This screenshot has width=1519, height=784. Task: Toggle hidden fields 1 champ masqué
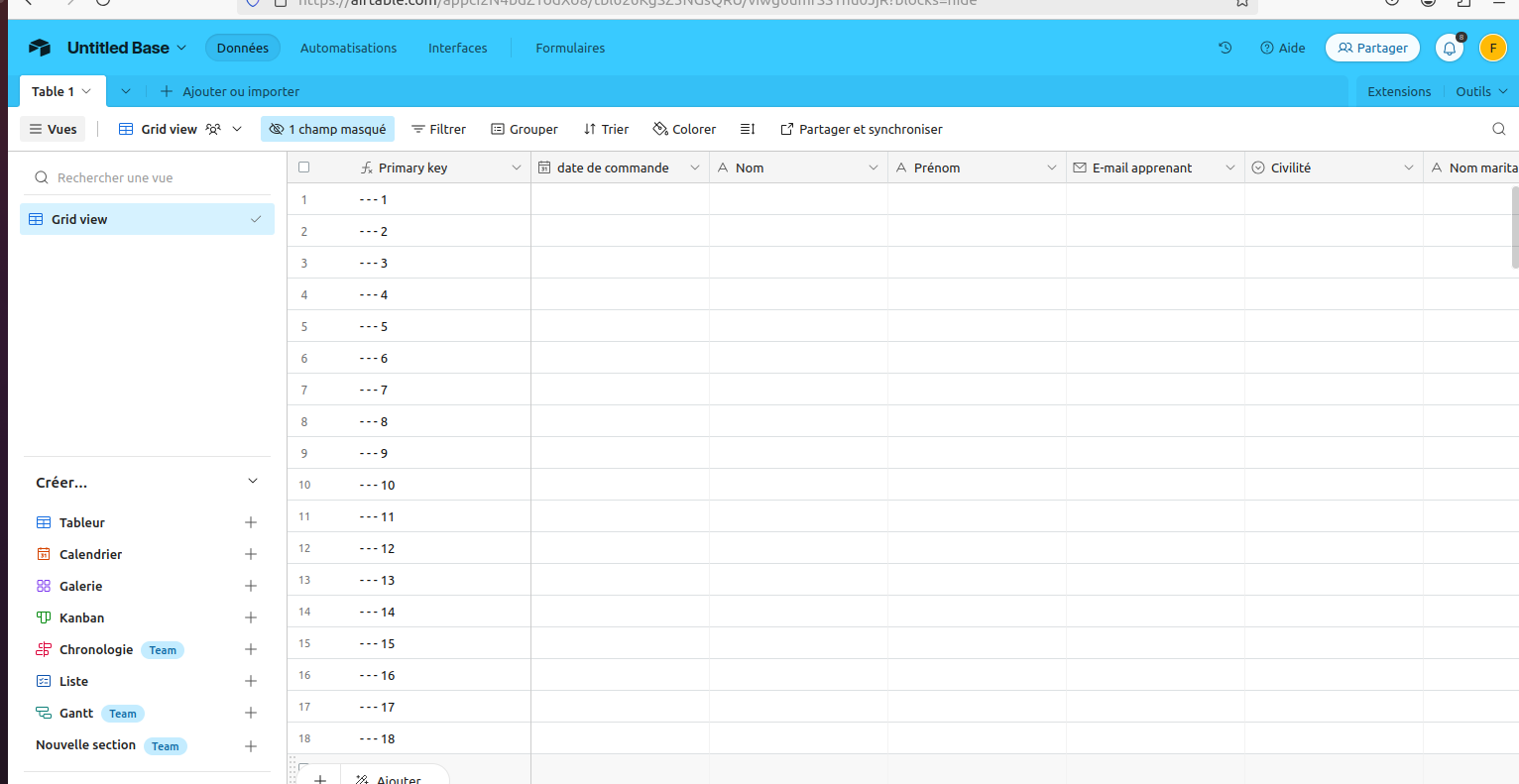click(x=328, y=129)
